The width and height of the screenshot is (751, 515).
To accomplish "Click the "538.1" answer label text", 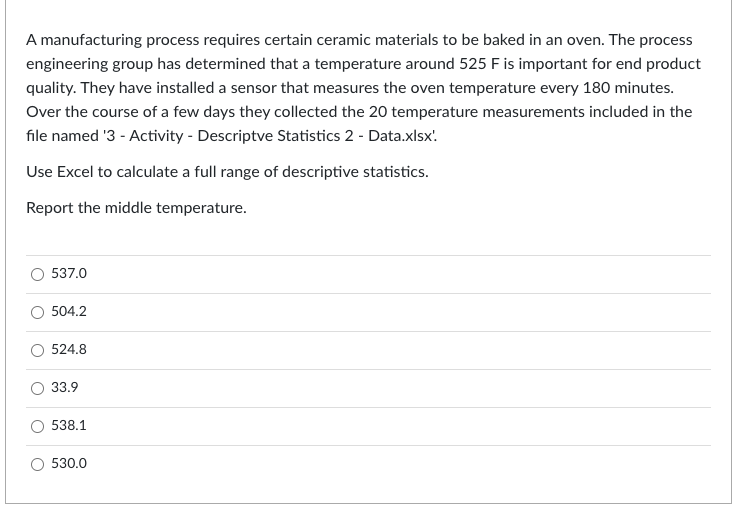I will pos(69,426).
